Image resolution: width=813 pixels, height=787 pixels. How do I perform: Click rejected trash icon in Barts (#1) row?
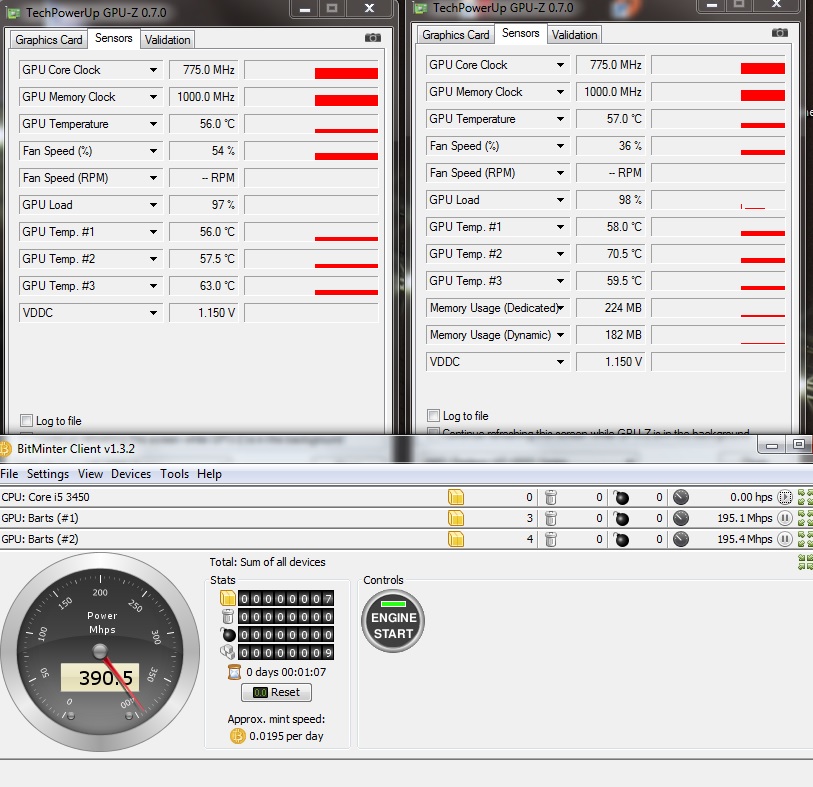coord(551,518)
